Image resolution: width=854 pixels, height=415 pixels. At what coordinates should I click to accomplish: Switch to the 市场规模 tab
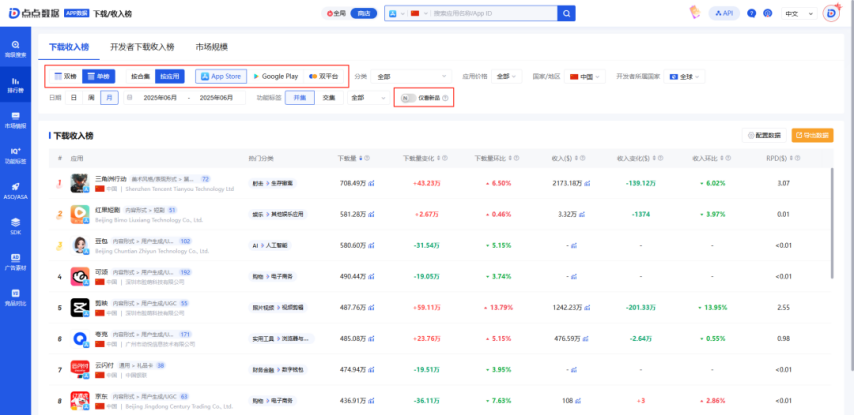pyautogui.click(x=211, y=47)
